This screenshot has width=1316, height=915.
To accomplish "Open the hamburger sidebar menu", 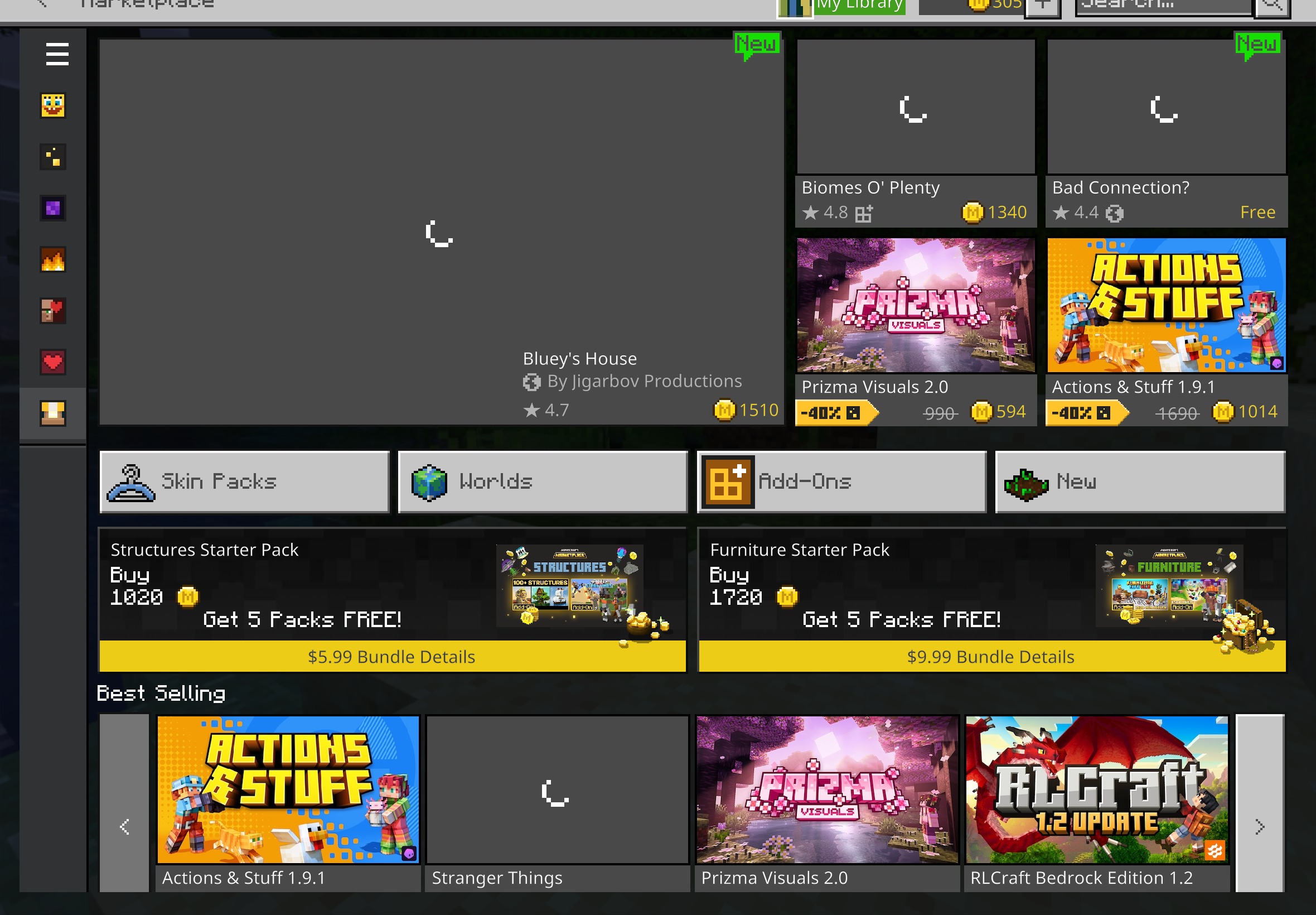I will [57, 54].
